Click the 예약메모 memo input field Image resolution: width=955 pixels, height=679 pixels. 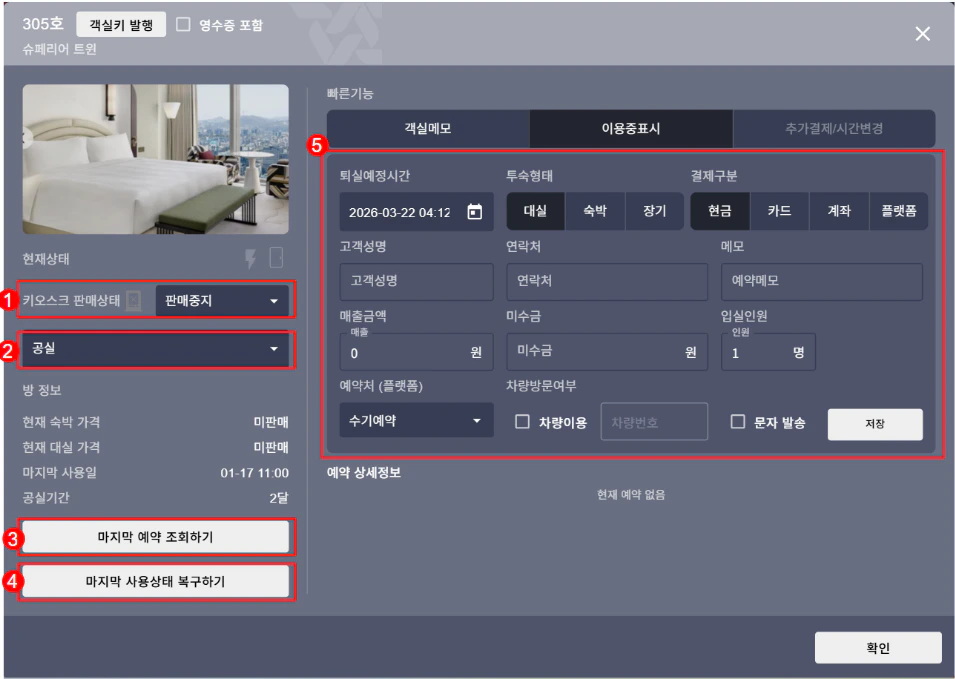pyautogui.click(x=822, y=281)
